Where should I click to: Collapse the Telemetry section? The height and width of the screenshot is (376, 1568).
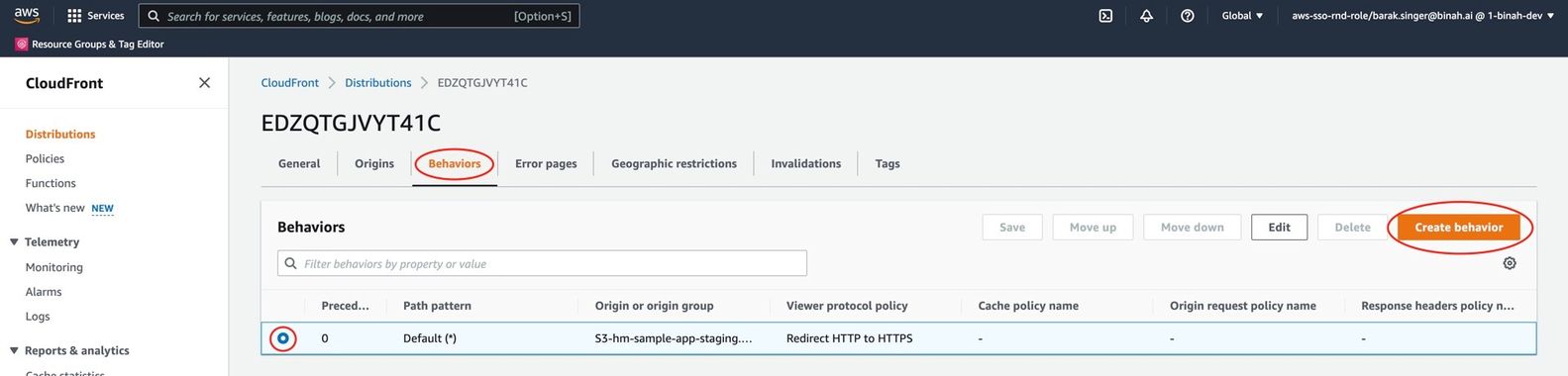(14, 242)
